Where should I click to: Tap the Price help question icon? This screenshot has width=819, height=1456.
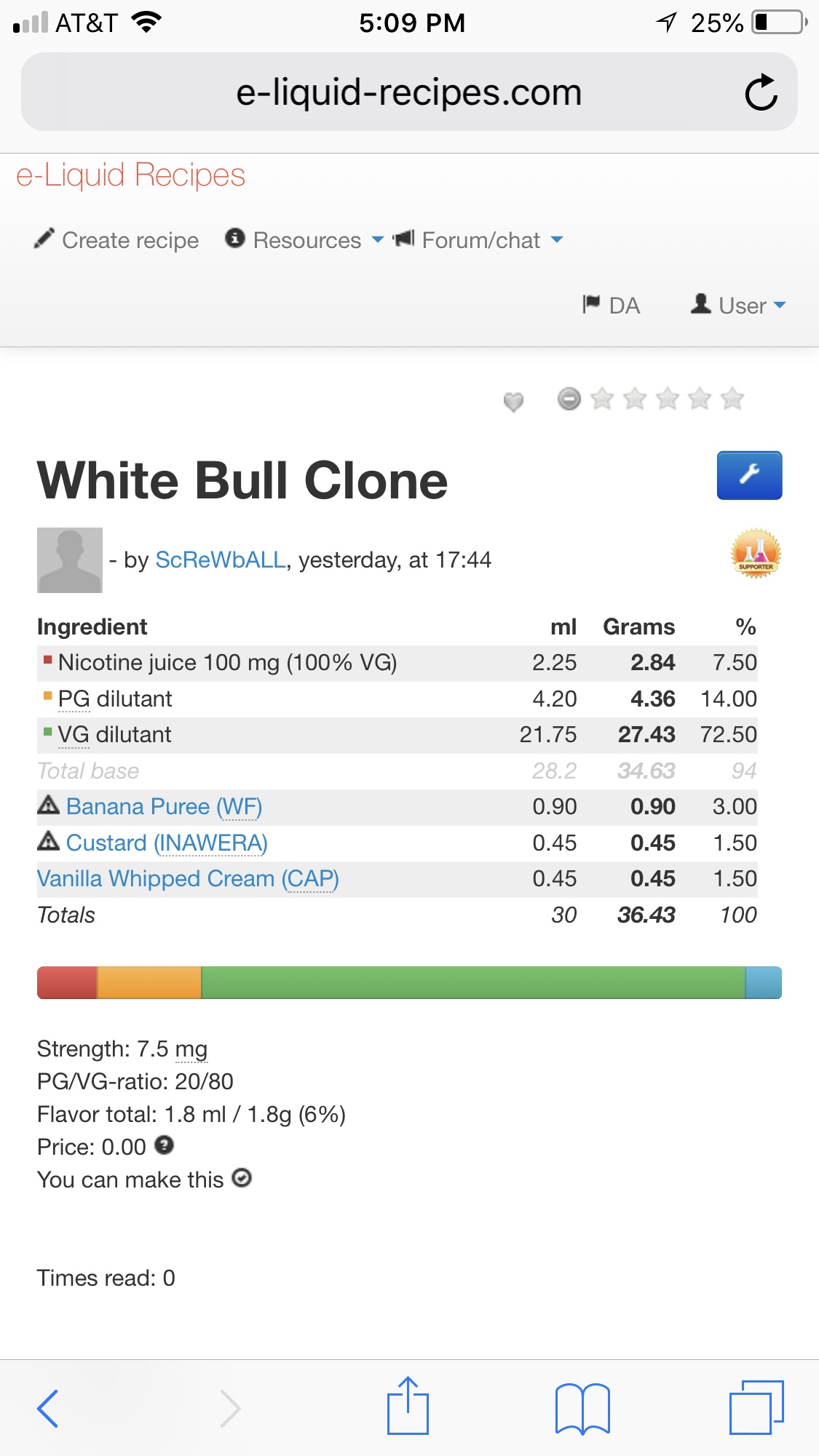(x=165, y=1145)
